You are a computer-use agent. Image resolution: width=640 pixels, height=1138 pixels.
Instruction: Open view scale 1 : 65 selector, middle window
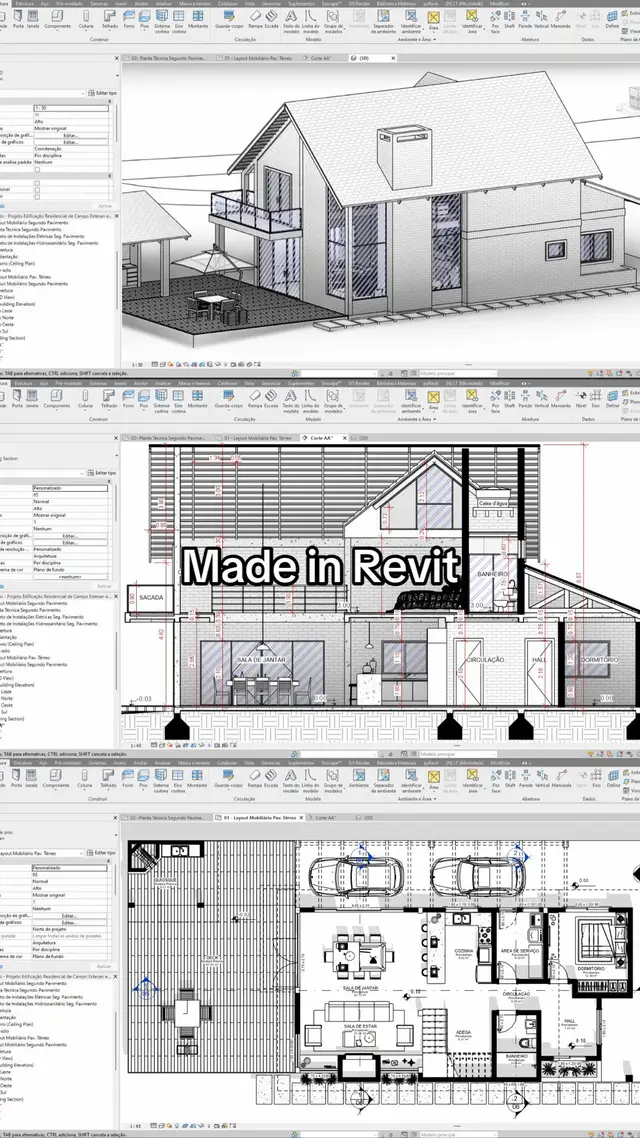click(x=136, y=745)
